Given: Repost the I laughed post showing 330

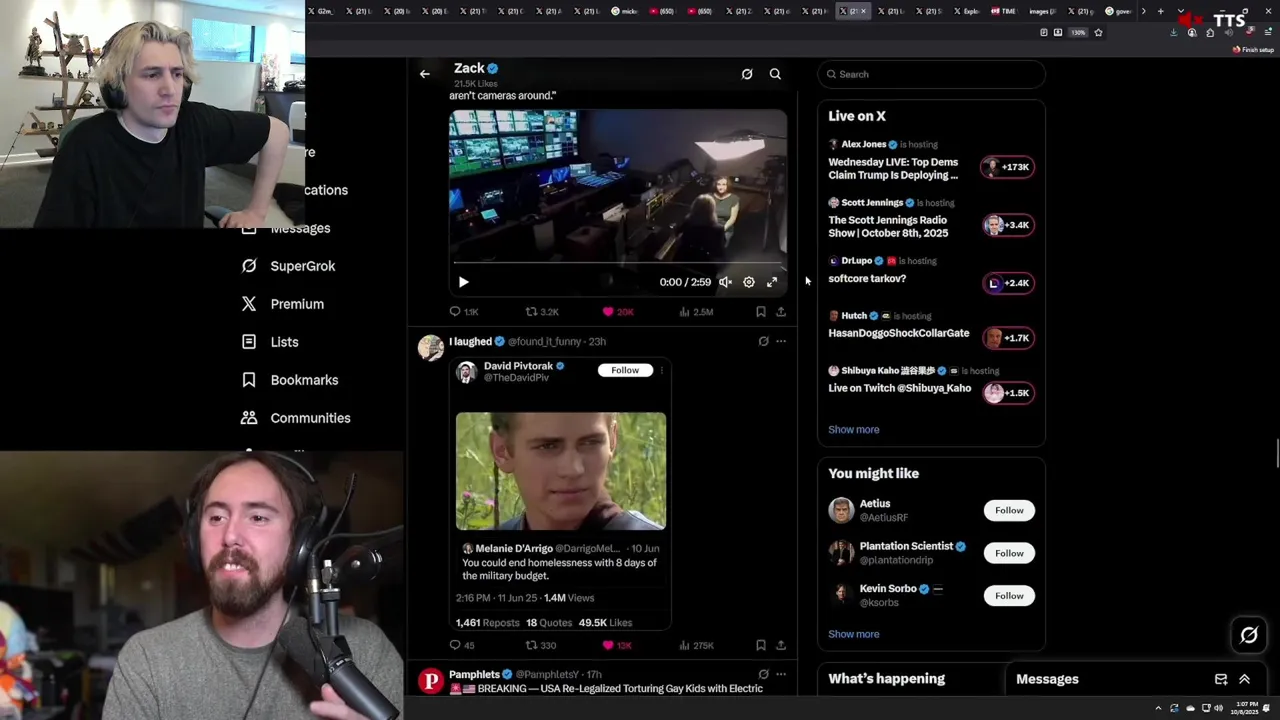Looking at the screenshot, I should pyautogui.click(x=541, y=645).
